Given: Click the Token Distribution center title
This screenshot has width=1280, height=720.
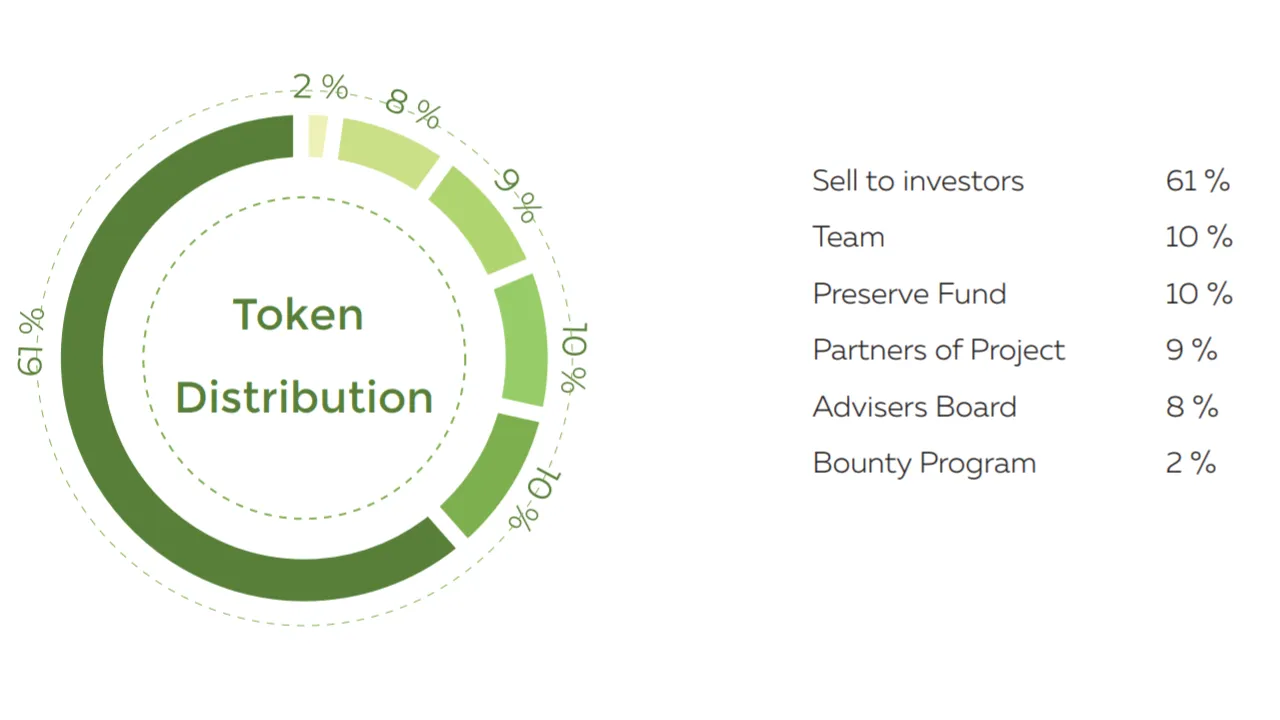Looking at the screenshot, I should point(303,356).
